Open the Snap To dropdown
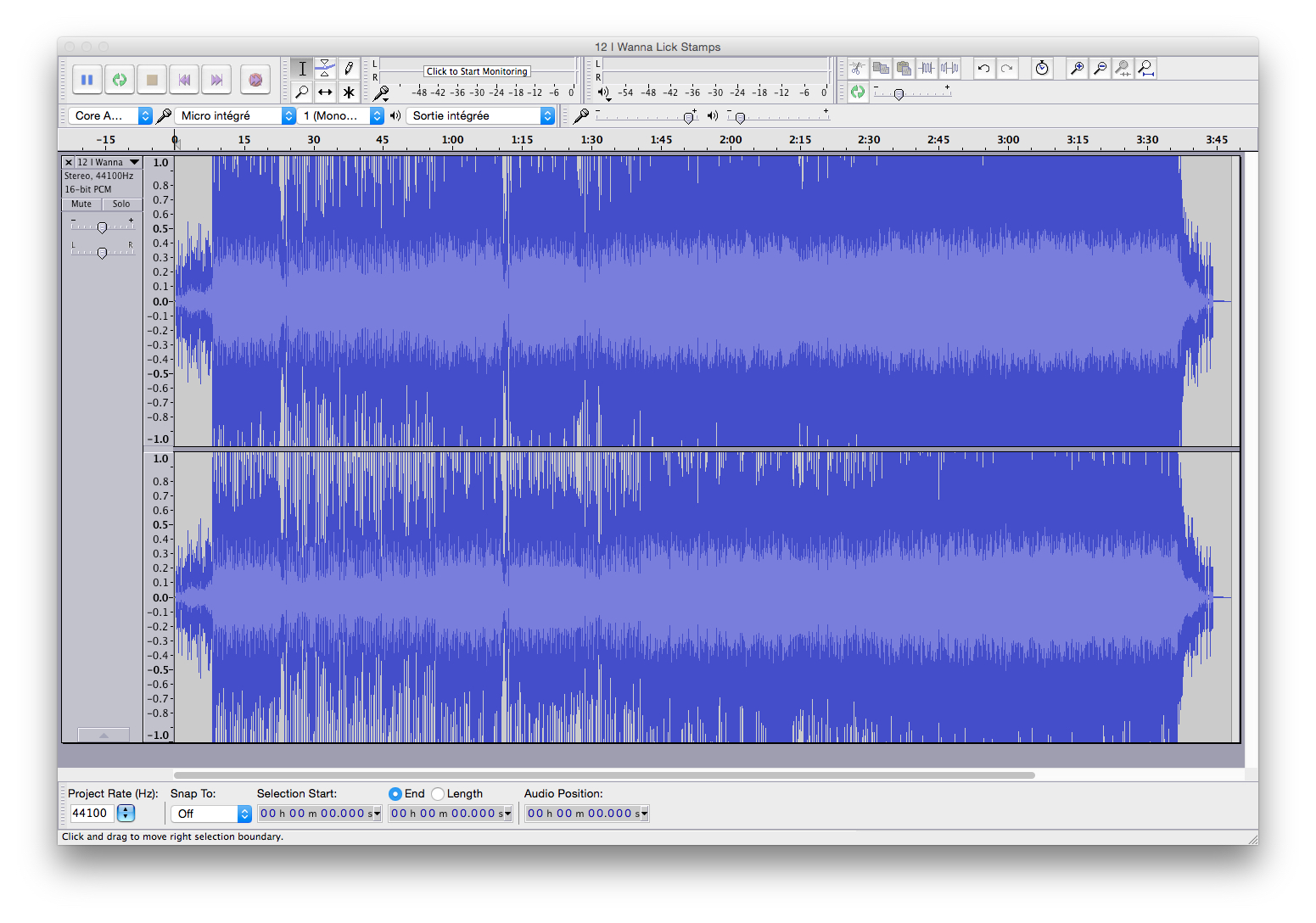Screen dimensions: 1316x923 (x=210, y=813)
